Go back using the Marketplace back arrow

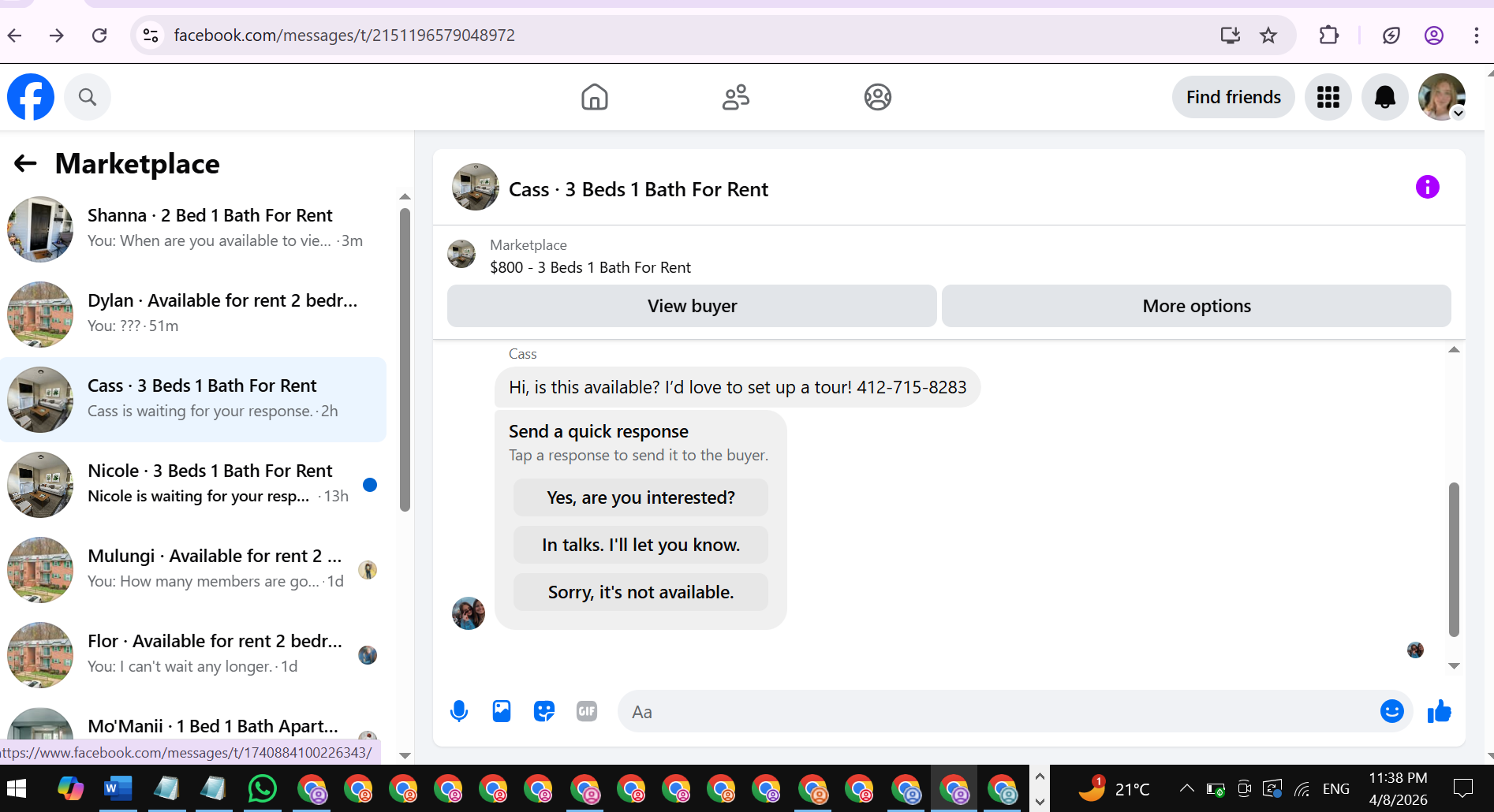(25, 163)
